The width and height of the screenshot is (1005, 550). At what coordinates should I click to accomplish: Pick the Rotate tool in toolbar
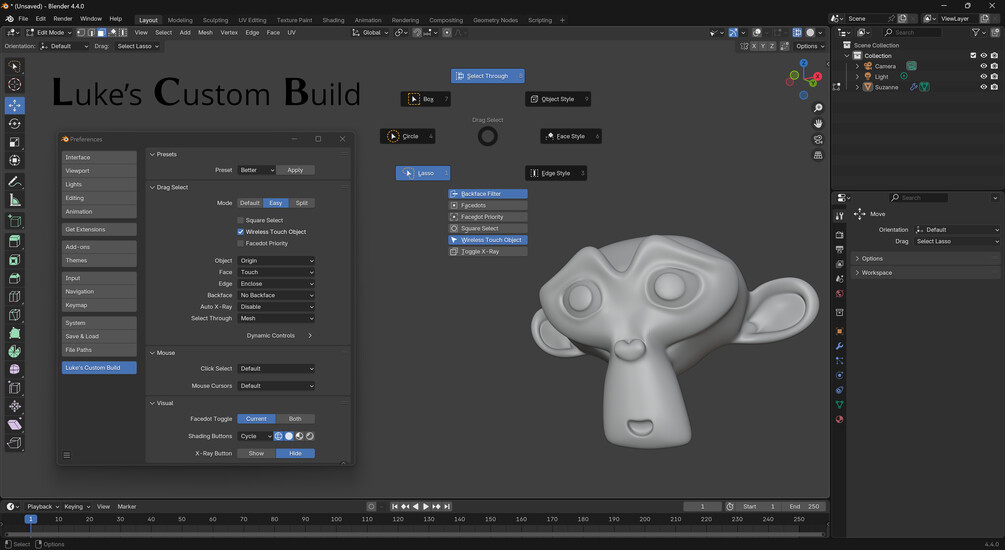(x=14, y=124)
